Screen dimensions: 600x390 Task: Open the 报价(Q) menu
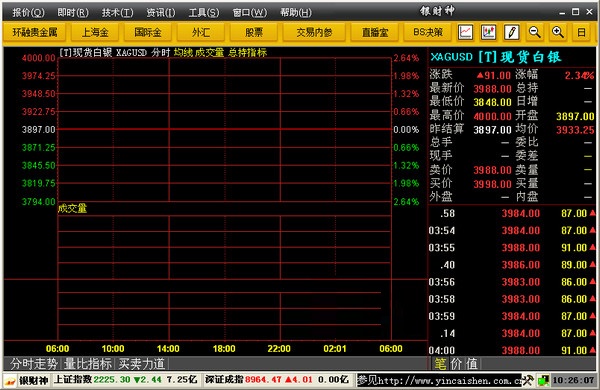point(28,13)
